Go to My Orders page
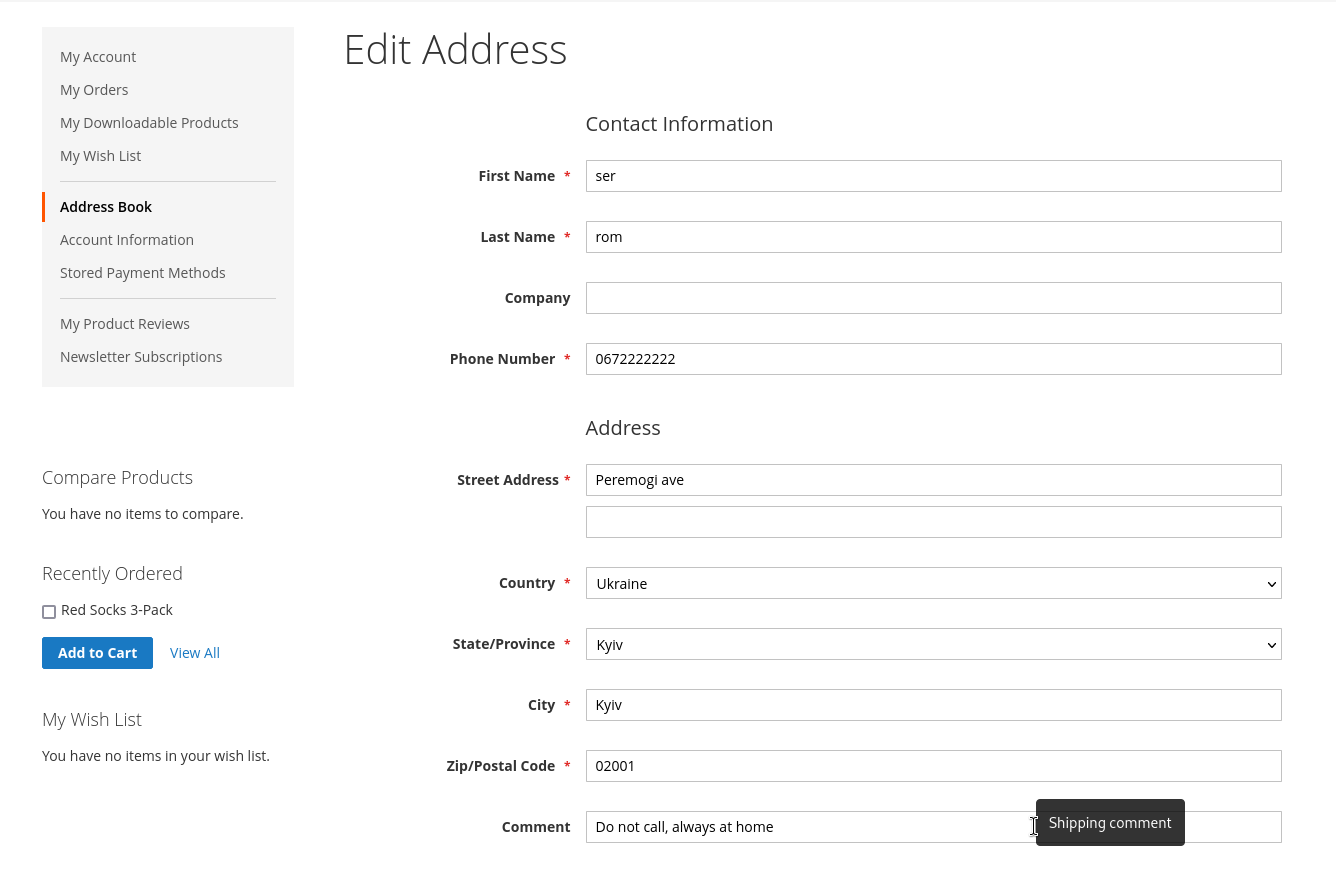Image resolution: width=1336 pixels, height=870 pixels. (x=94, y=90)
